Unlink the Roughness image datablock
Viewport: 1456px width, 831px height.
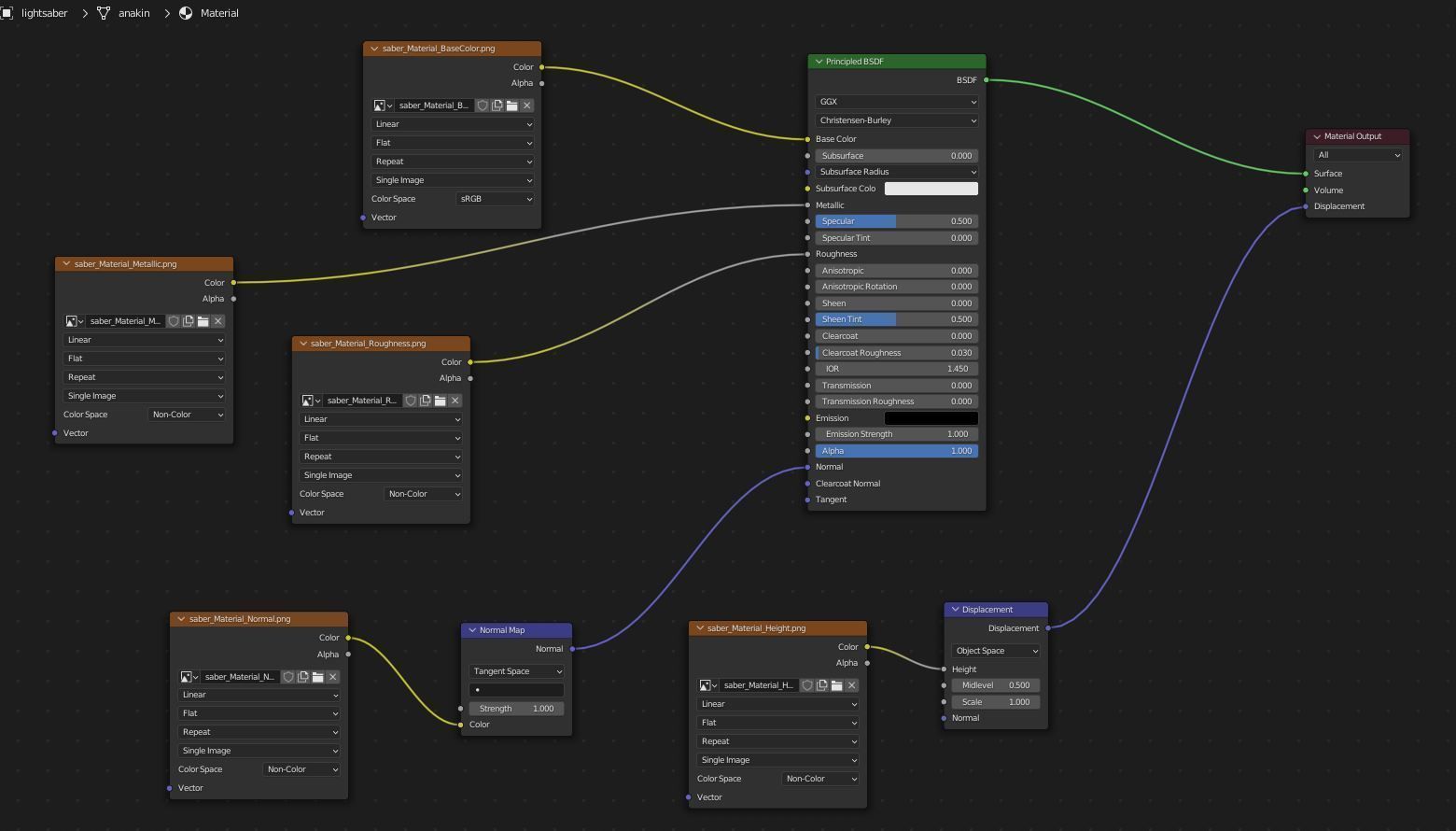point(455,401)
